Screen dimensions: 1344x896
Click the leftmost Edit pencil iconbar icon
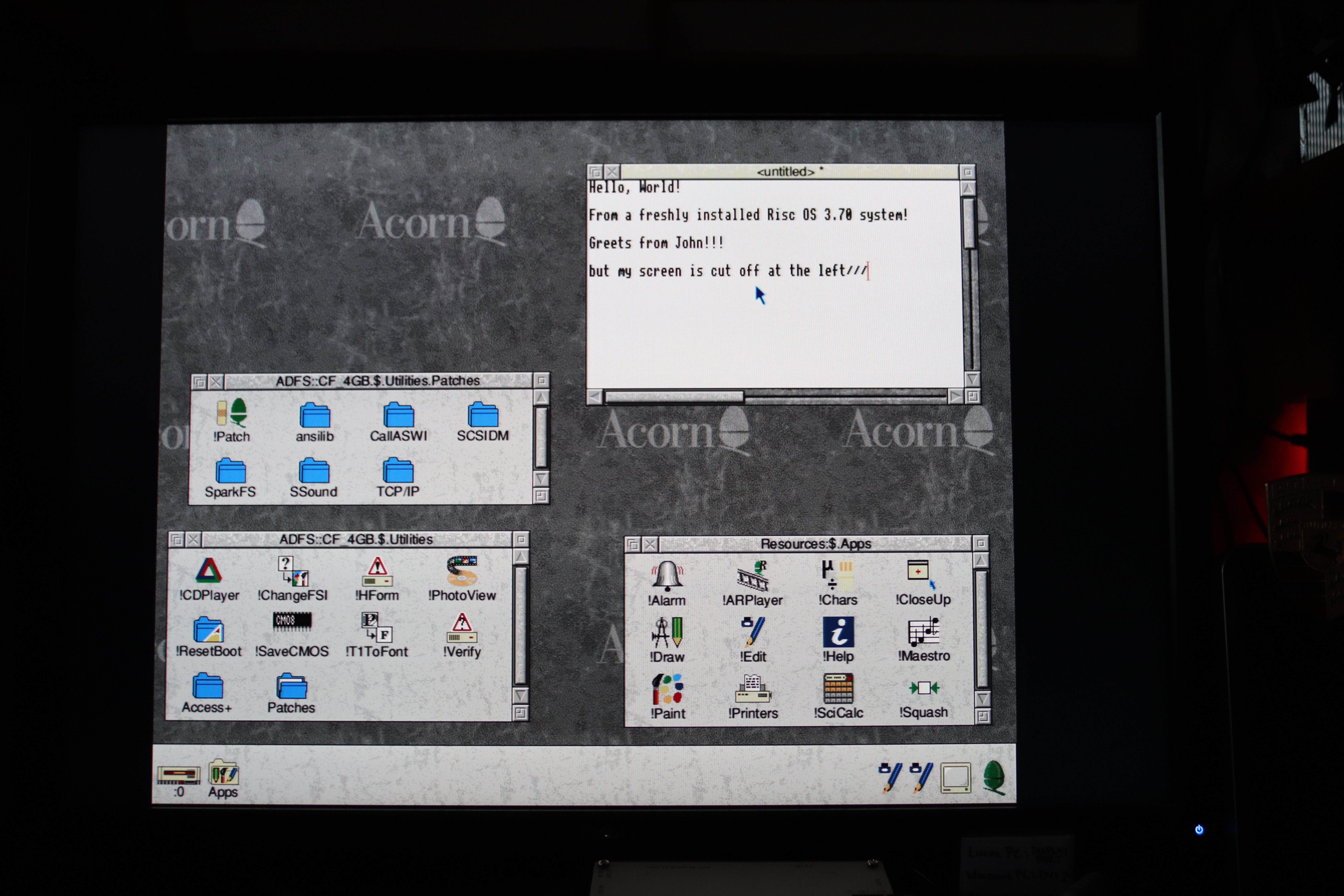pos(890,778)
